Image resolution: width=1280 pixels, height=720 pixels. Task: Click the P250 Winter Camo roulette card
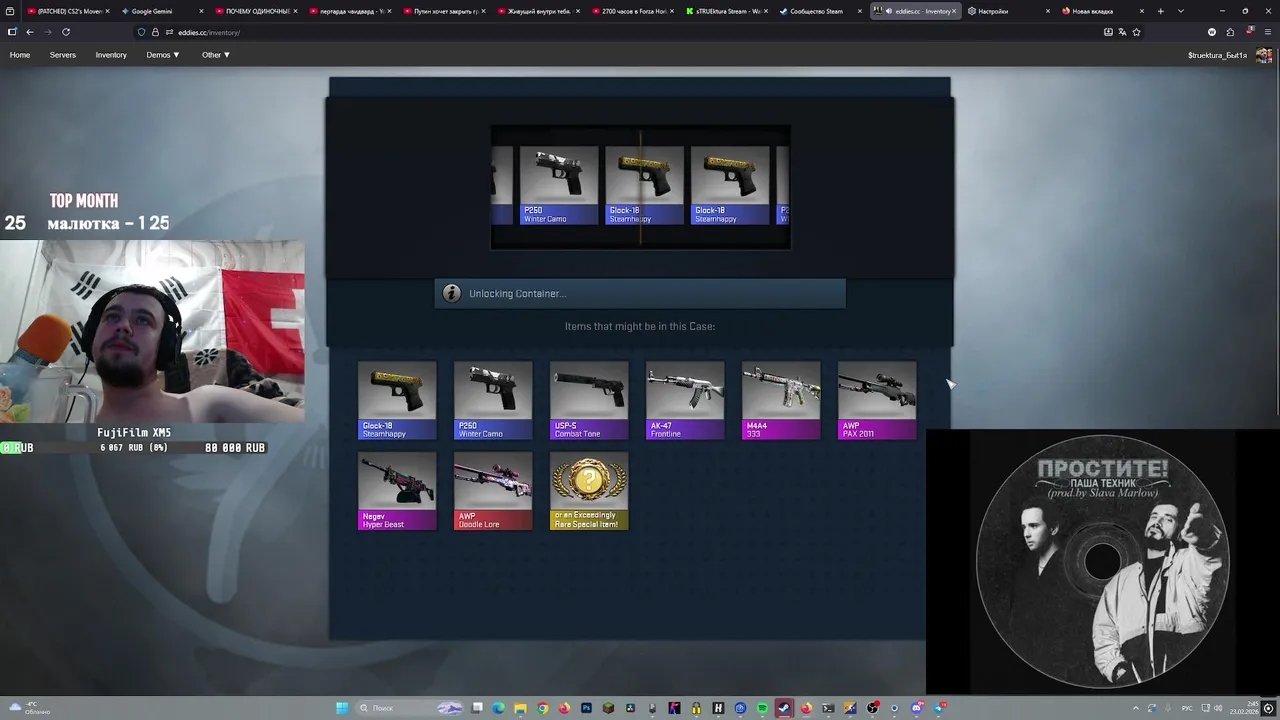click(559, 186)
